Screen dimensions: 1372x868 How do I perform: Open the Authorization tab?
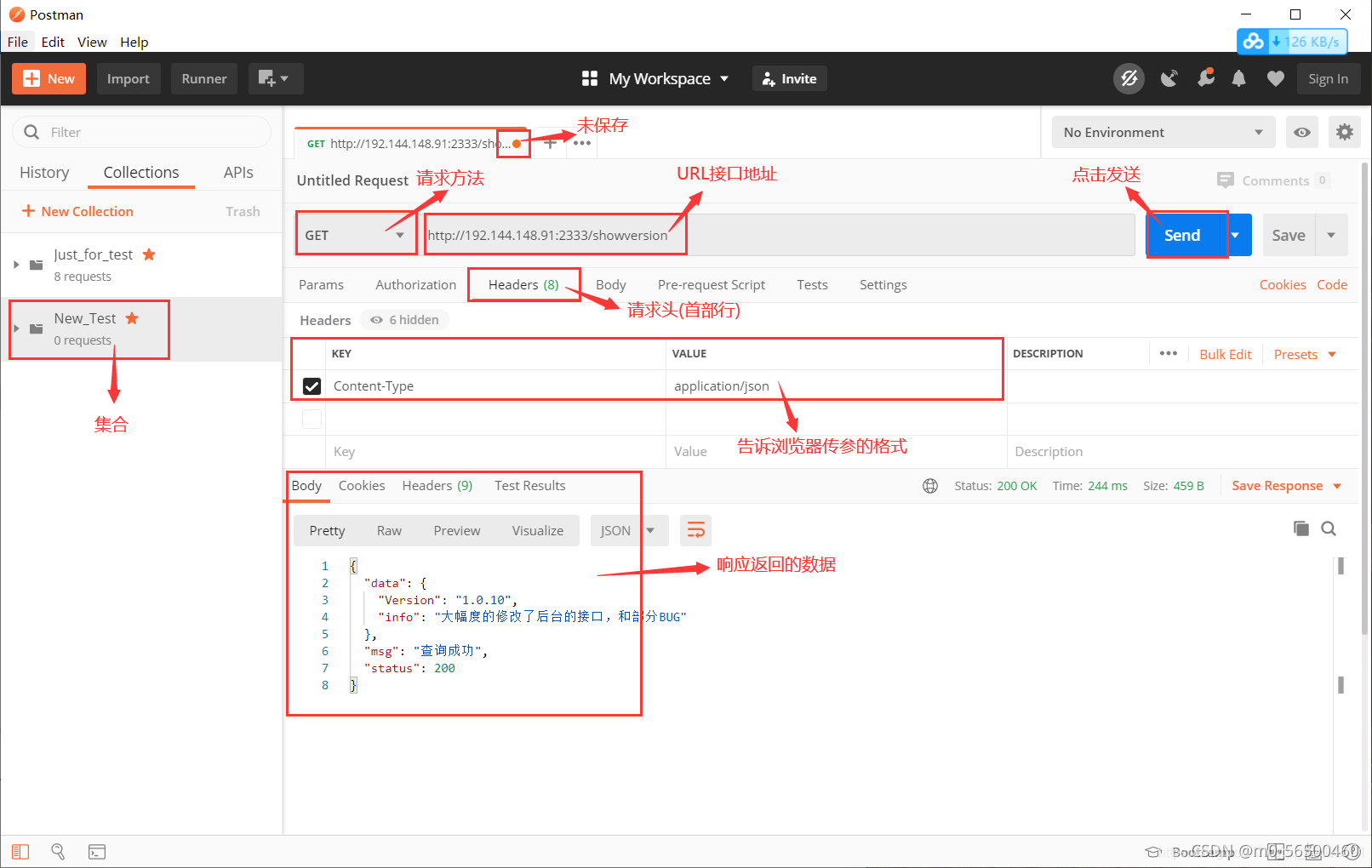click(416, 285)
